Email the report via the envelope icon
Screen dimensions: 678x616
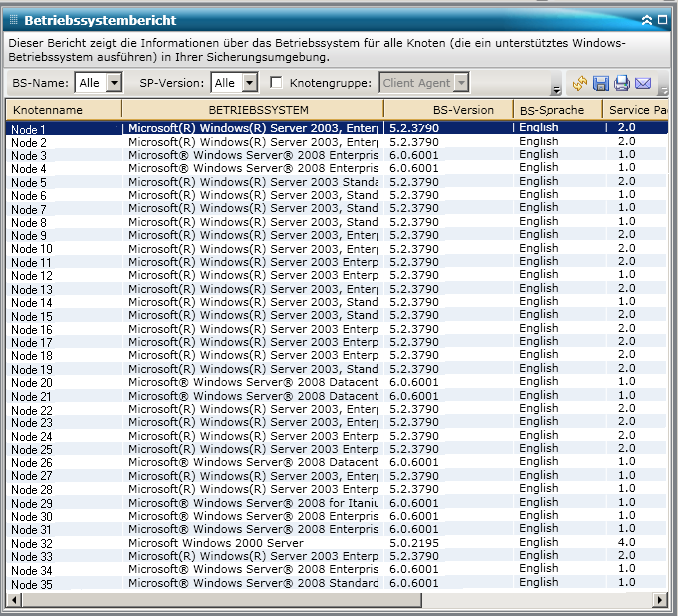tap(643, 84)
